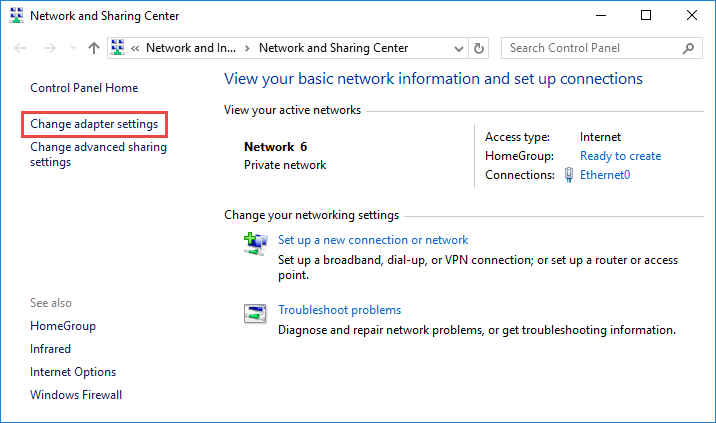
Task: Select the Network and Sharing Center breadcrumb
Action: 333,48
